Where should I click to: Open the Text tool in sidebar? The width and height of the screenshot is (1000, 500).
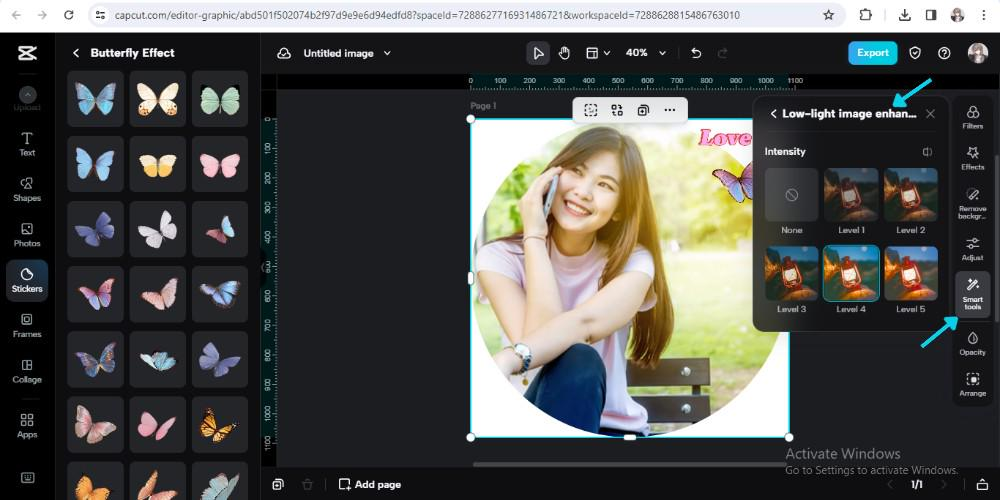pyautogui.click(x=27, y=143)
